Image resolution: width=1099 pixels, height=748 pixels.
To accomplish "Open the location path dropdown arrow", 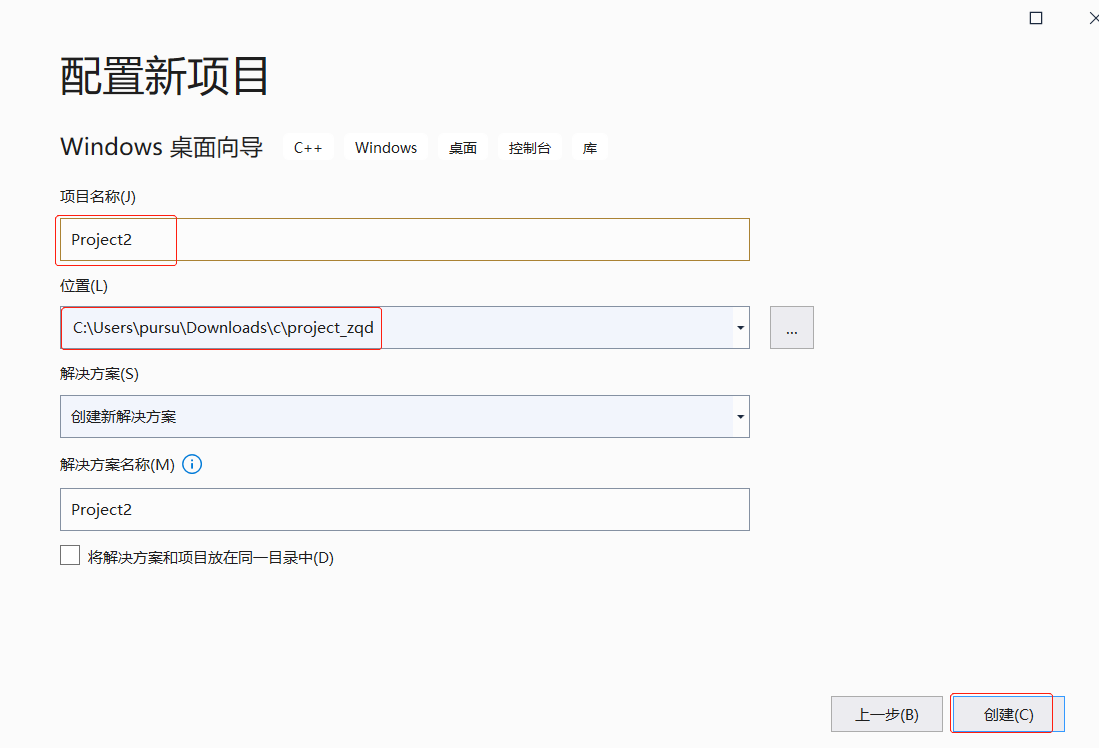I will coord(740,327).
